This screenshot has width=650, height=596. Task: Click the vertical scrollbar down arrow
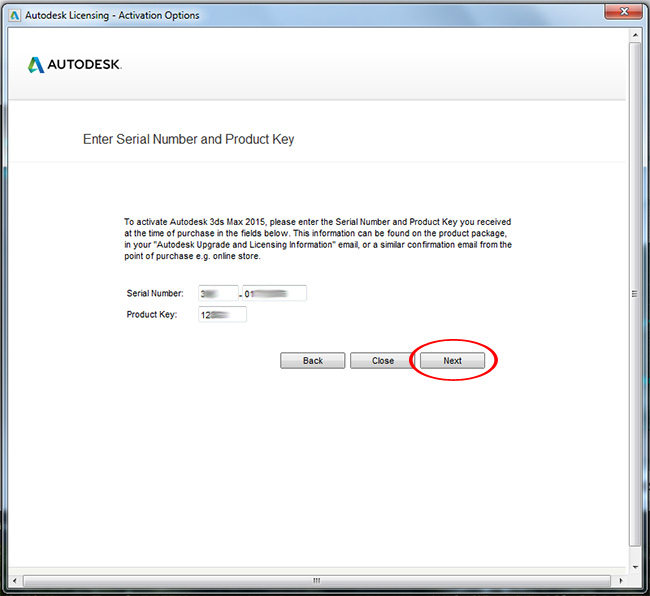pos(635,567)
